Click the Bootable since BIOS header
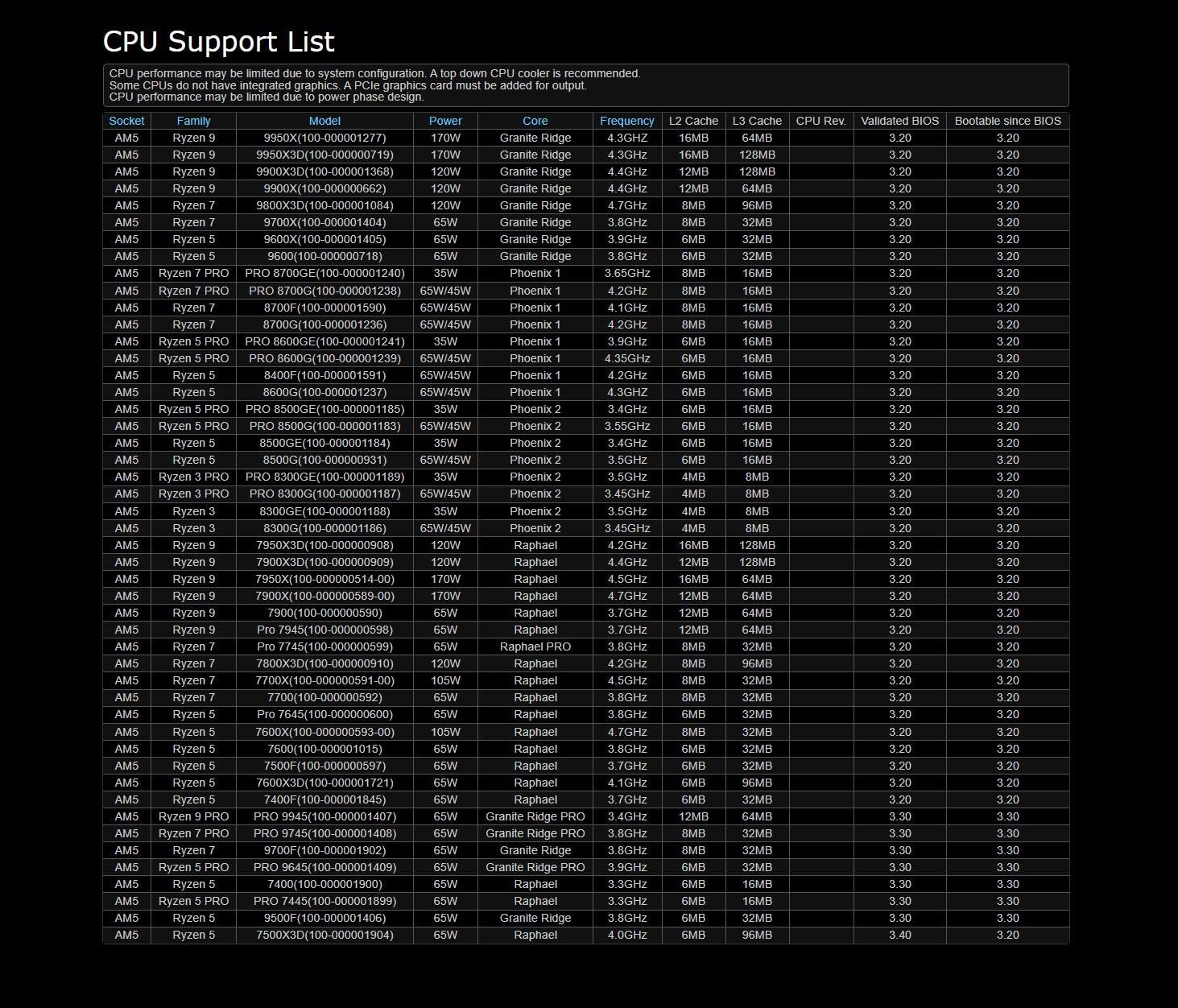Image resolution: width=1178 pixels, height=1008 pixels. (x=1007, y=121)
